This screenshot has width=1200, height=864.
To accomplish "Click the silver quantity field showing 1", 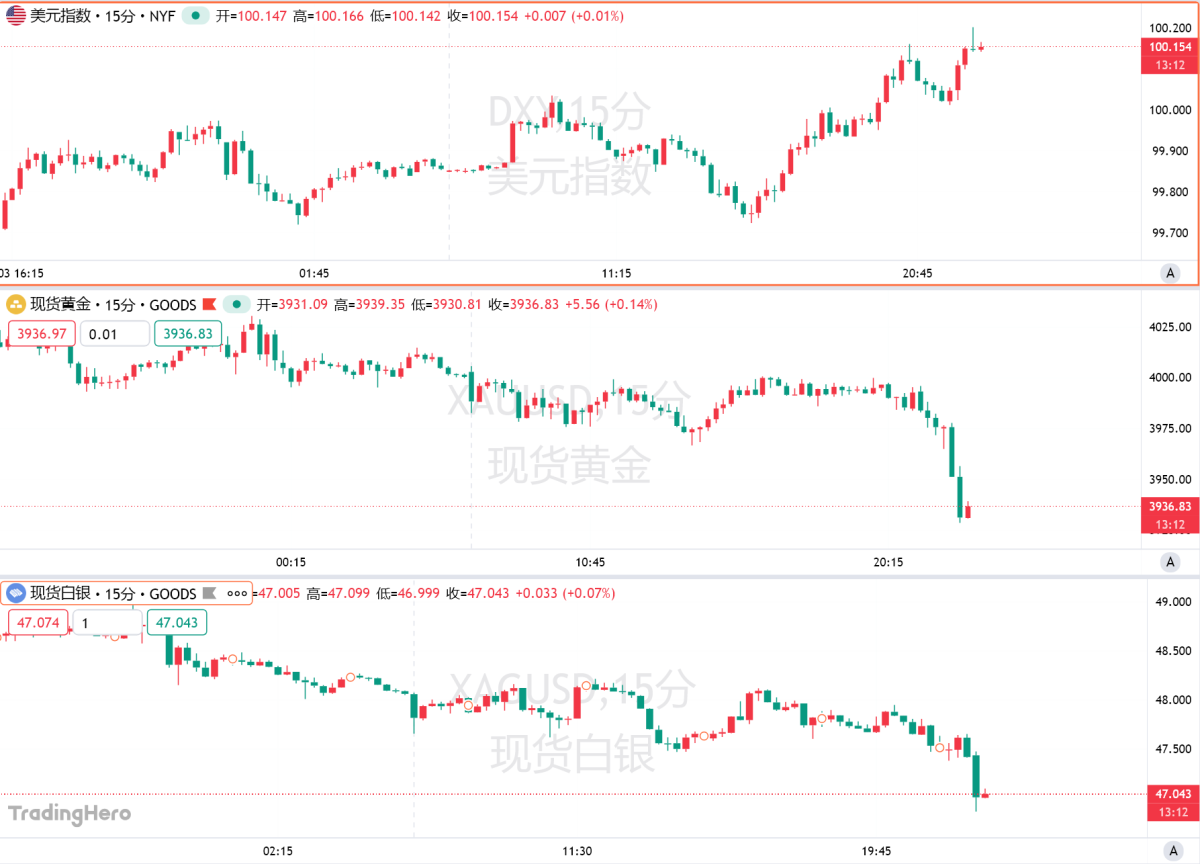I will click(107, 622).
